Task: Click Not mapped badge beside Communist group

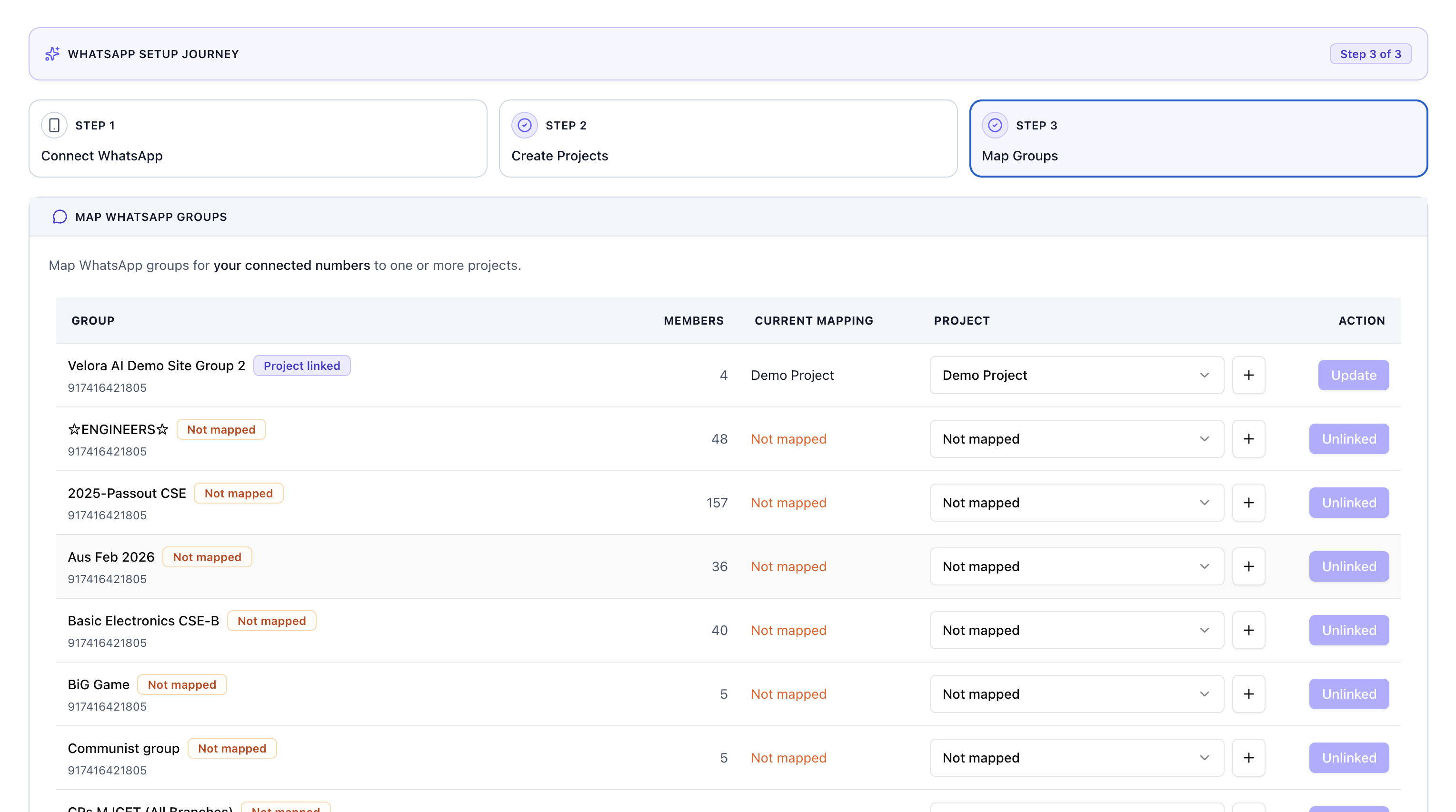Action: coord(232,749)
